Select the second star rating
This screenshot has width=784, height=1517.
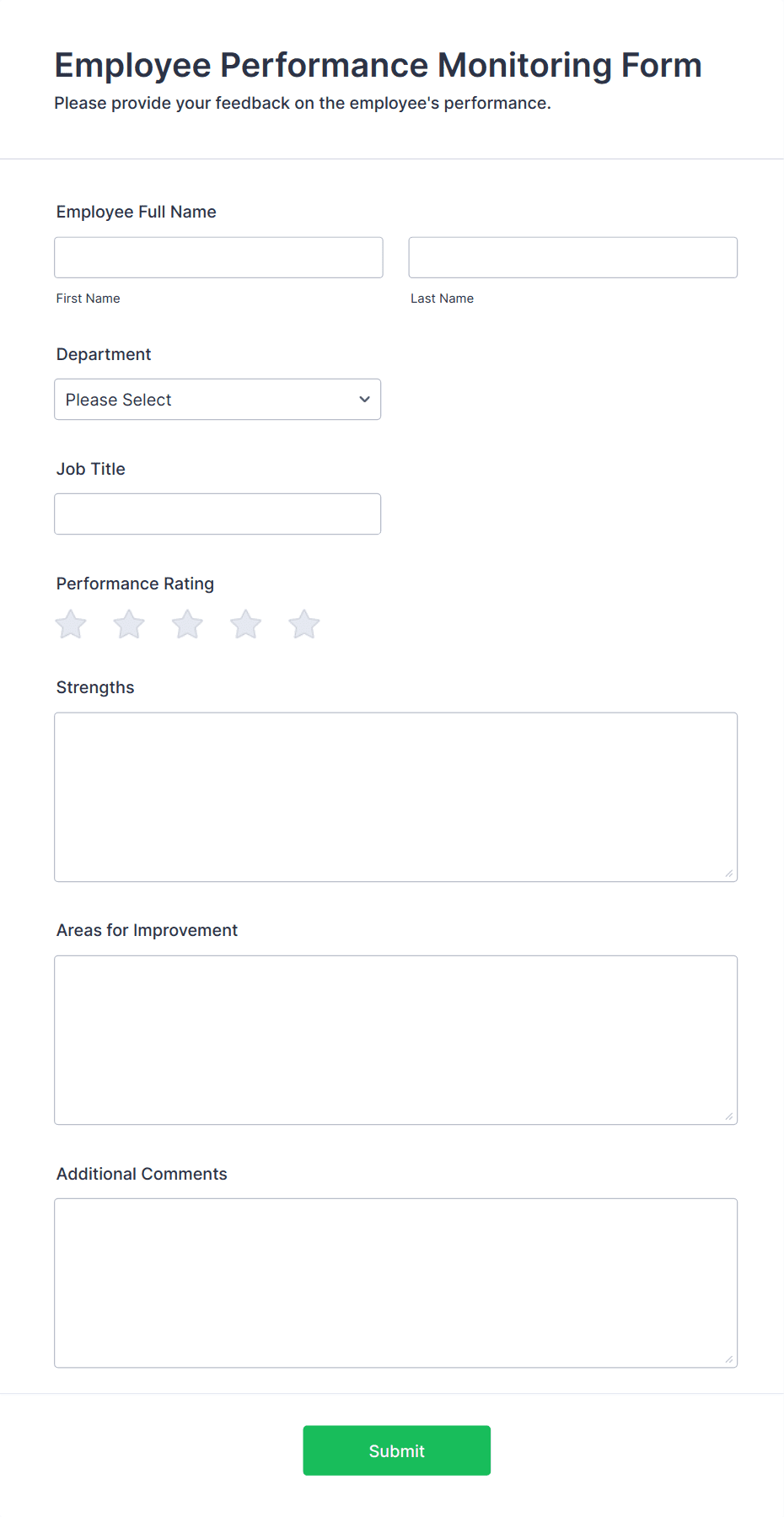coord(128,624)
